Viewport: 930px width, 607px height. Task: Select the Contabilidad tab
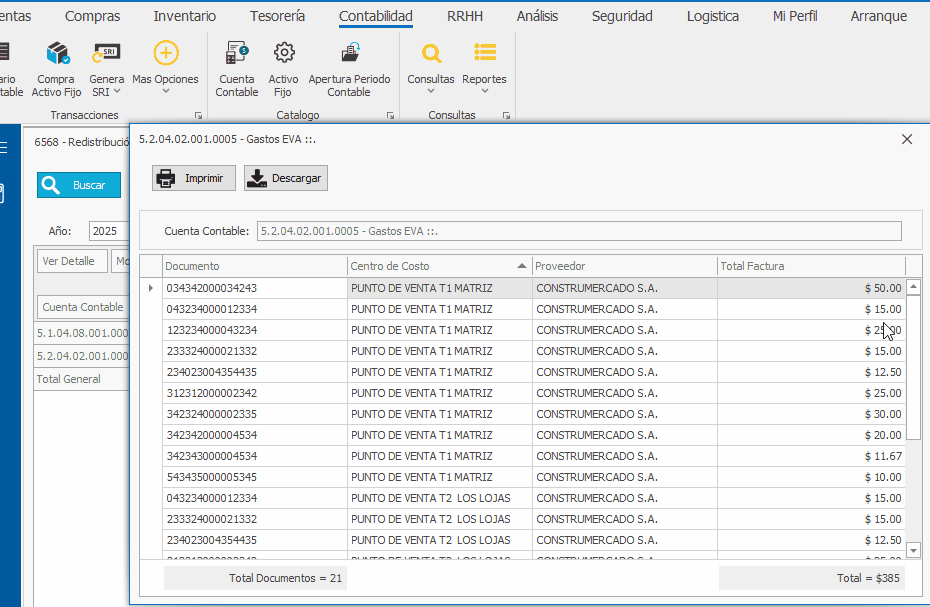click(375, 16)
